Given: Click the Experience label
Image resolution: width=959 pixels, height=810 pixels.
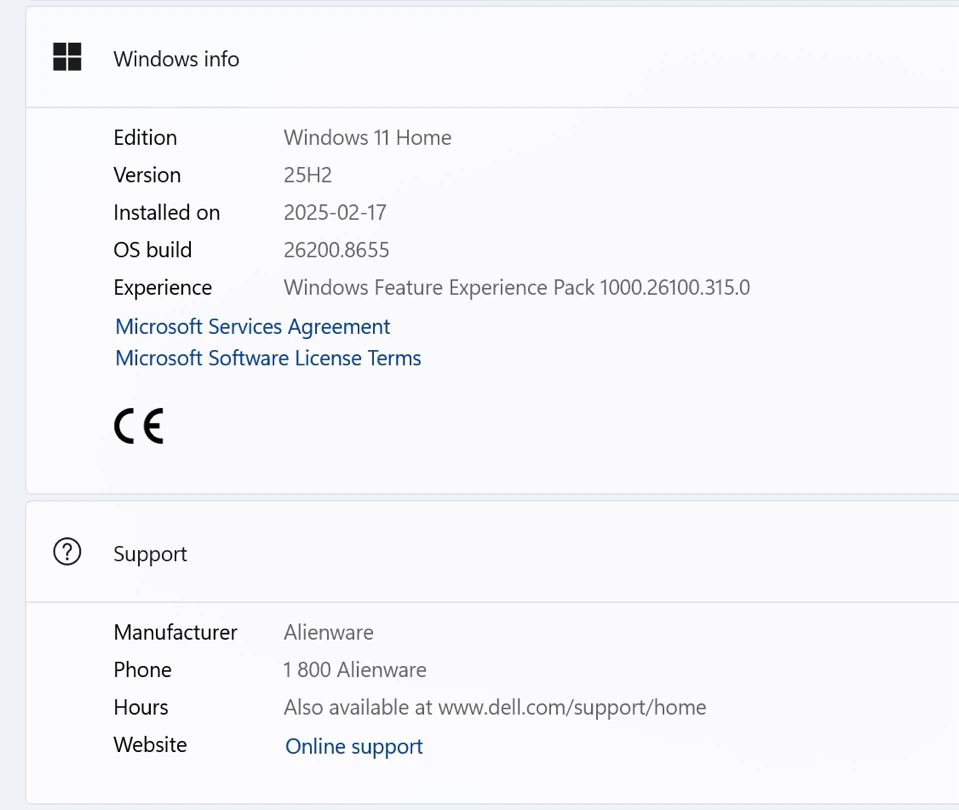Looking at the screenshot, I should pyautogui.click(x=163, y=288).
